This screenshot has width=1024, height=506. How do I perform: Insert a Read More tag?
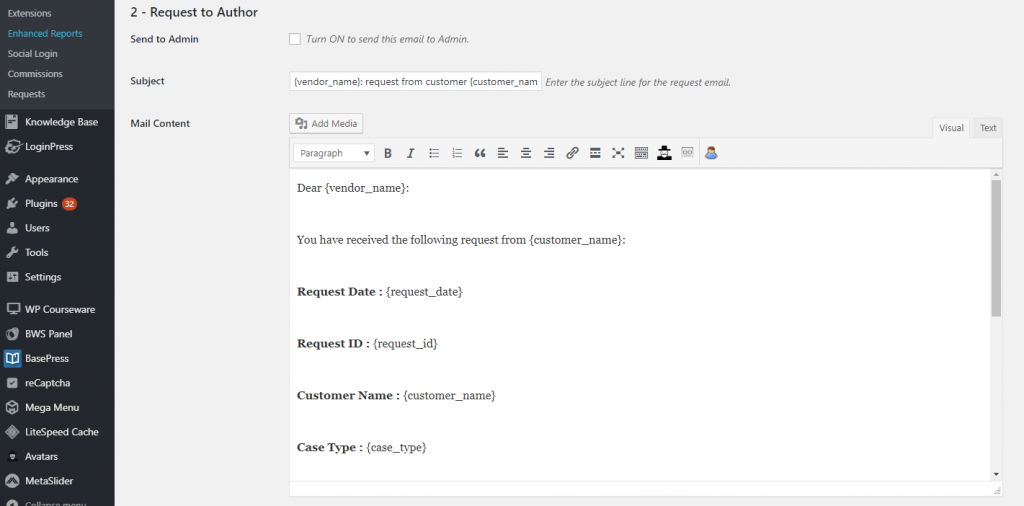tap(595, 153)
